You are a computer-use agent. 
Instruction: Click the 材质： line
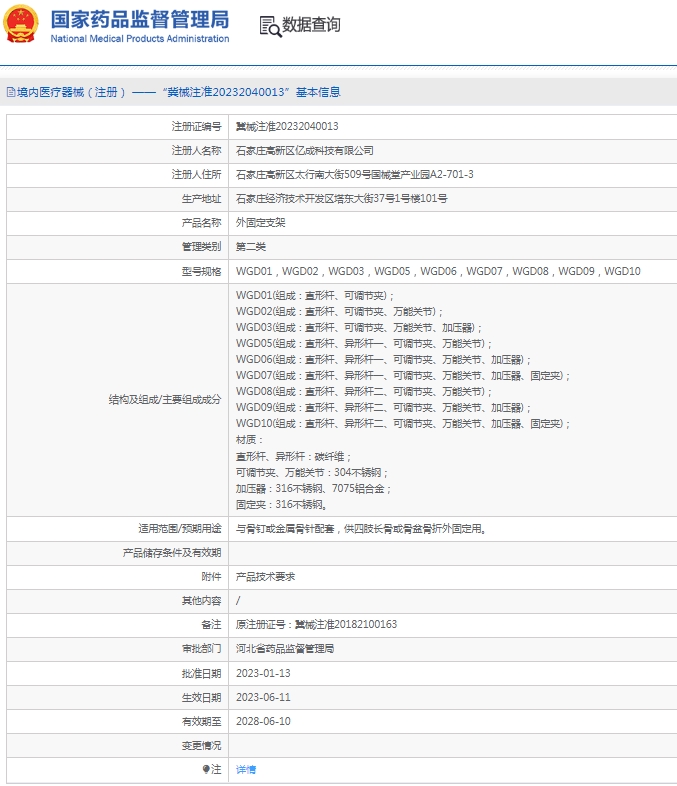[x=250, y=440]
